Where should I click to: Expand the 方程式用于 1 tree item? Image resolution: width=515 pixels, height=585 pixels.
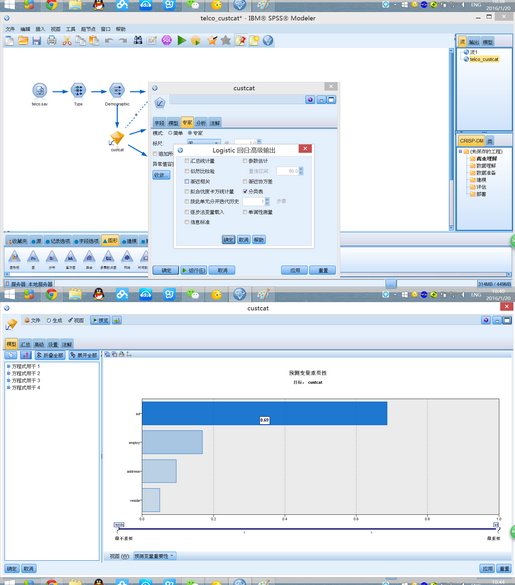tap(8, 366)
